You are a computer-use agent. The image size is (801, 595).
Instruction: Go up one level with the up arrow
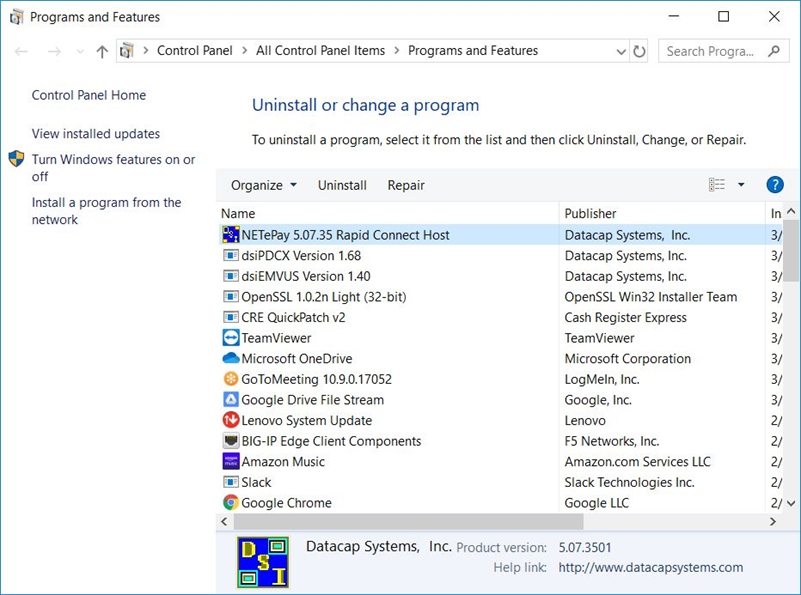coord(102,51)
